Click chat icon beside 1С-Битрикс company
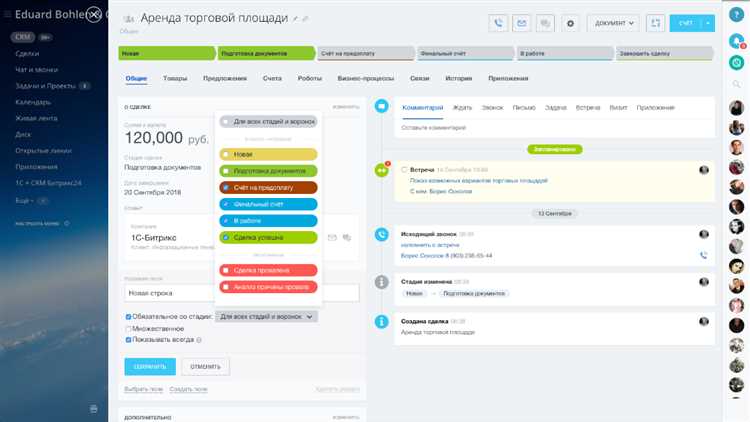 [347, 237]
